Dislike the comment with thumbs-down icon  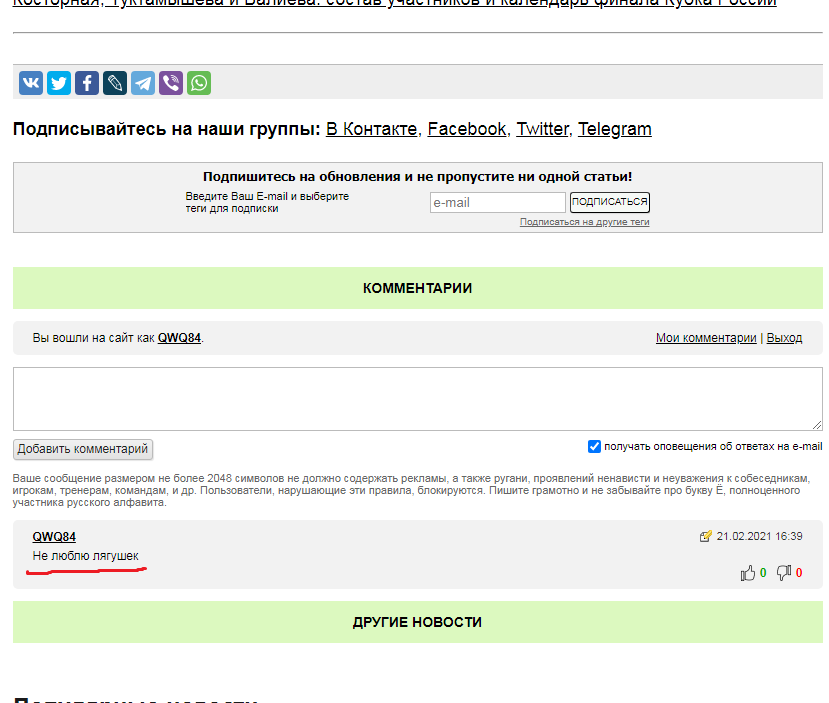784,573
